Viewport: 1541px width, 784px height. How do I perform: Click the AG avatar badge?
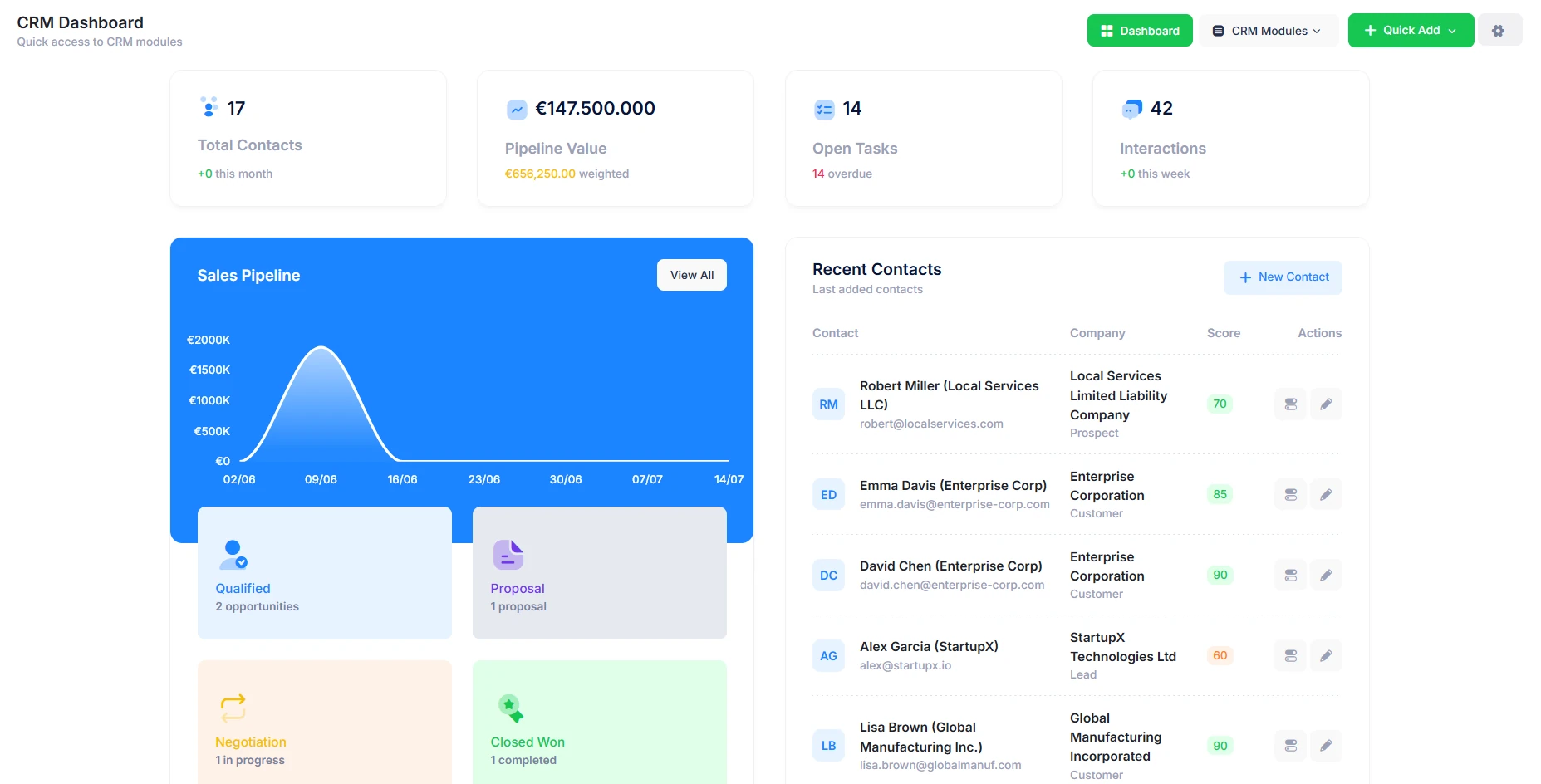[x=828, y=656]
